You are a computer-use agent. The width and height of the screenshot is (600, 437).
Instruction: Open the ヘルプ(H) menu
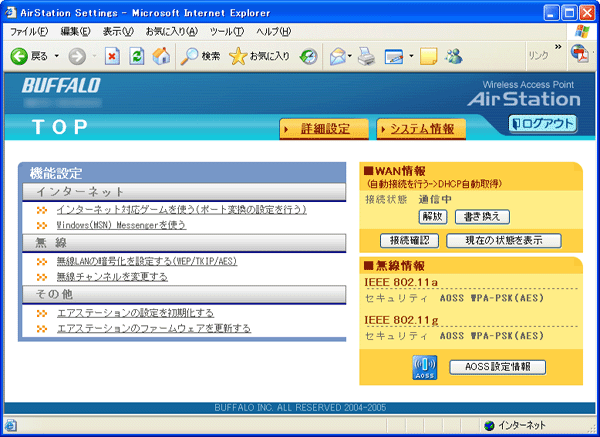(x=274, y=32)
